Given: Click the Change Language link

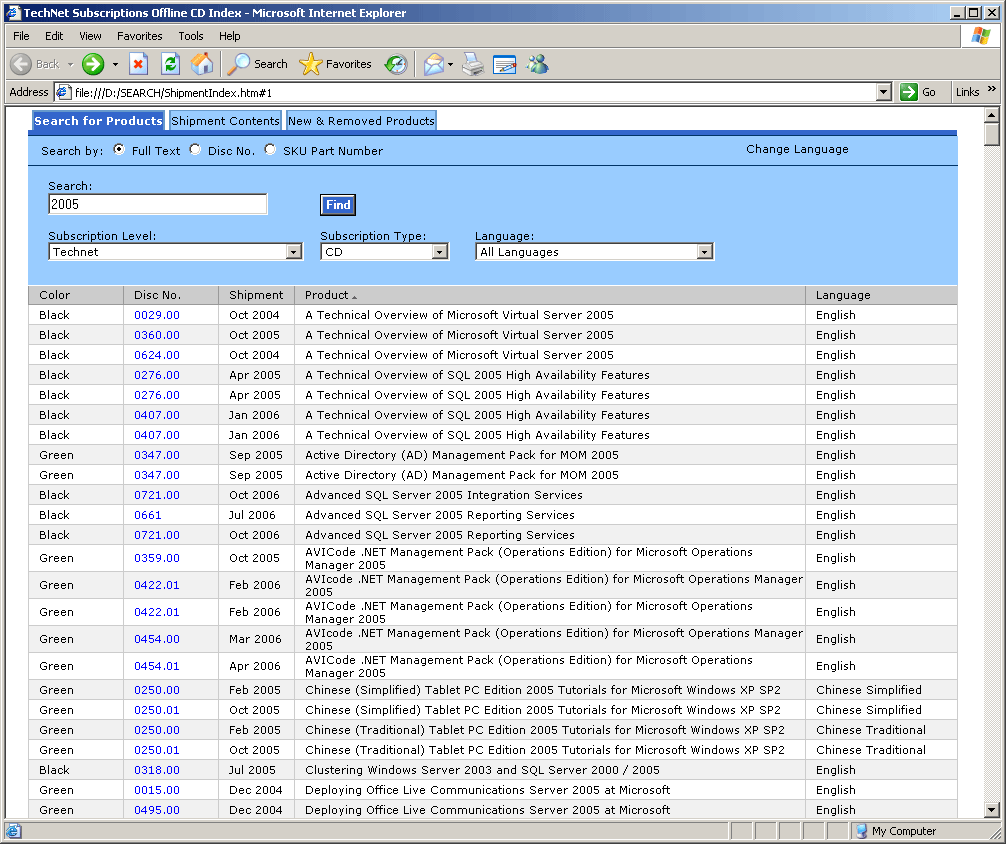Looking at the screenshot, I should (797, 149).
